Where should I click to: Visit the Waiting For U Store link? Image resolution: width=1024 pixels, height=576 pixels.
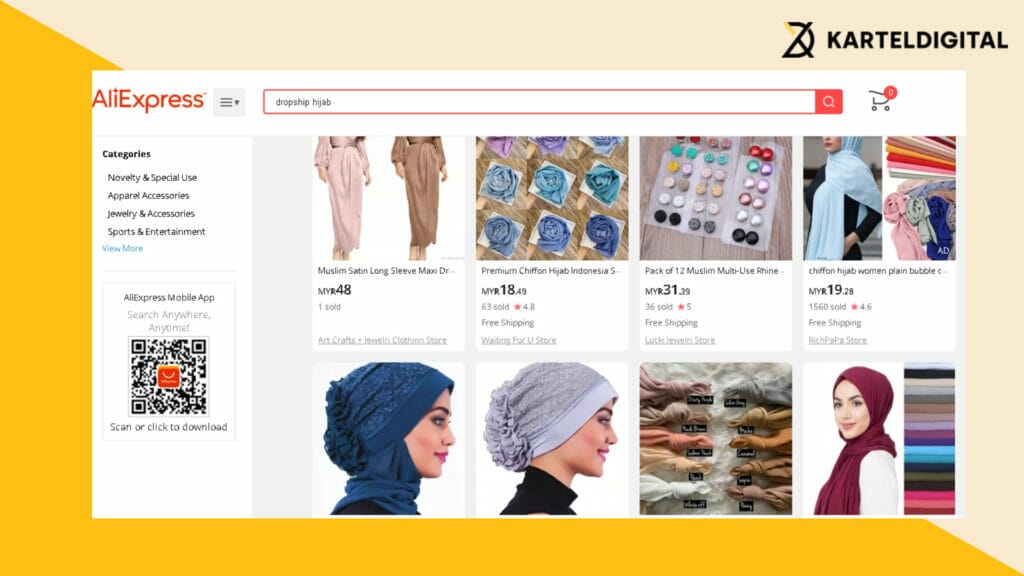[x=519, y=340]
